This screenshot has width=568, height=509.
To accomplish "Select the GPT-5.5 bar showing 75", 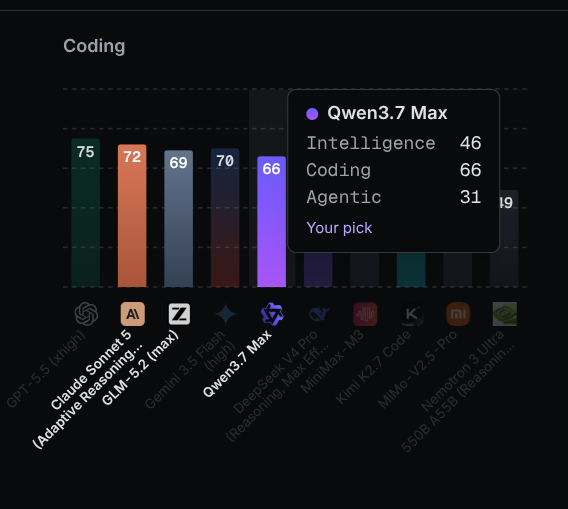I will (x=85, y=213).
